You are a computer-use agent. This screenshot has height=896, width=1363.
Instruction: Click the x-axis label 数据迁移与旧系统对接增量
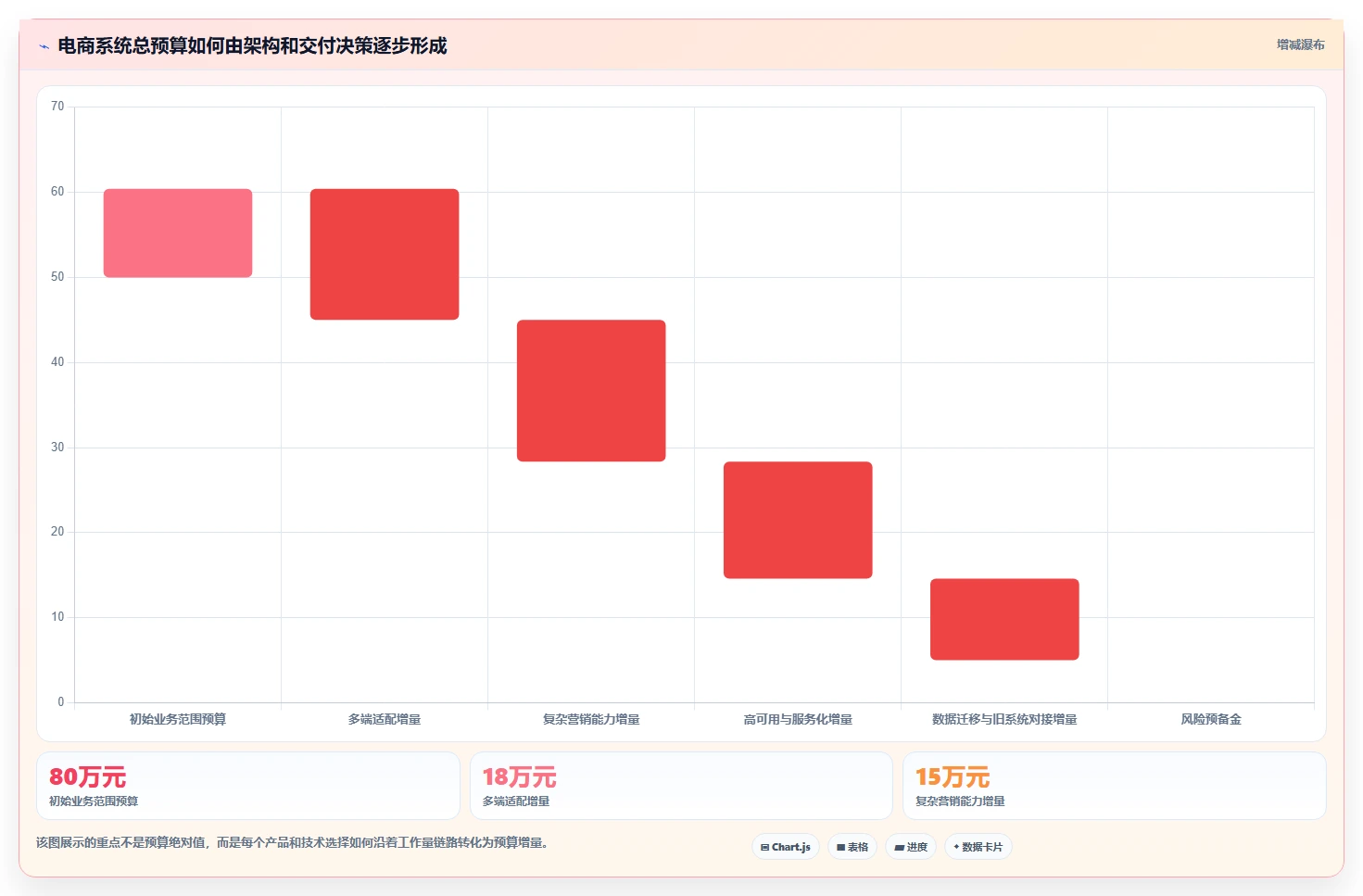[x=1004, y=719]
